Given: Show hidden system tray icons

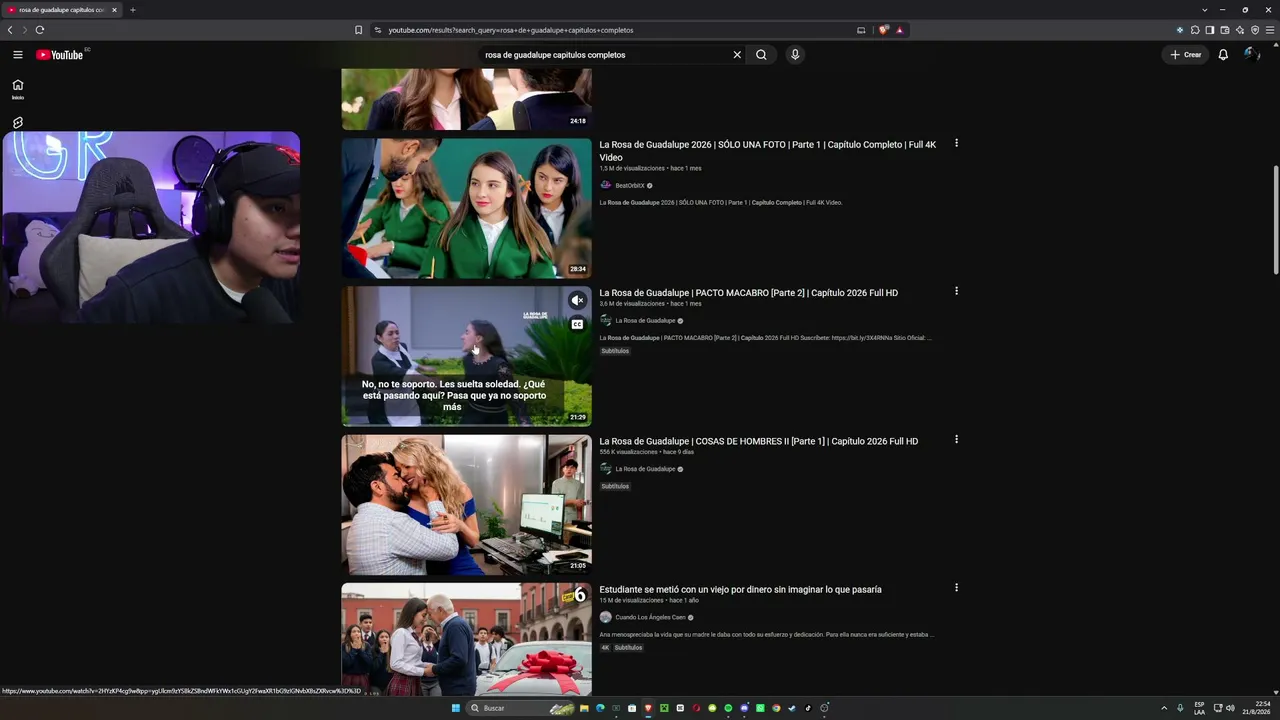Looking at the screenshot, I should (x=1163, y=708).
